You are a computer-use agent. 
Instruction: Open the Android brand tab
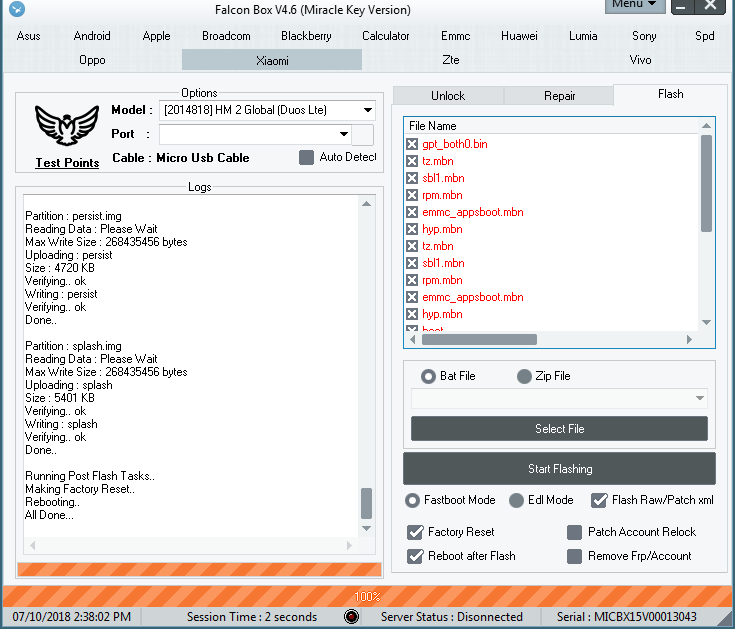tap(92, 36)
